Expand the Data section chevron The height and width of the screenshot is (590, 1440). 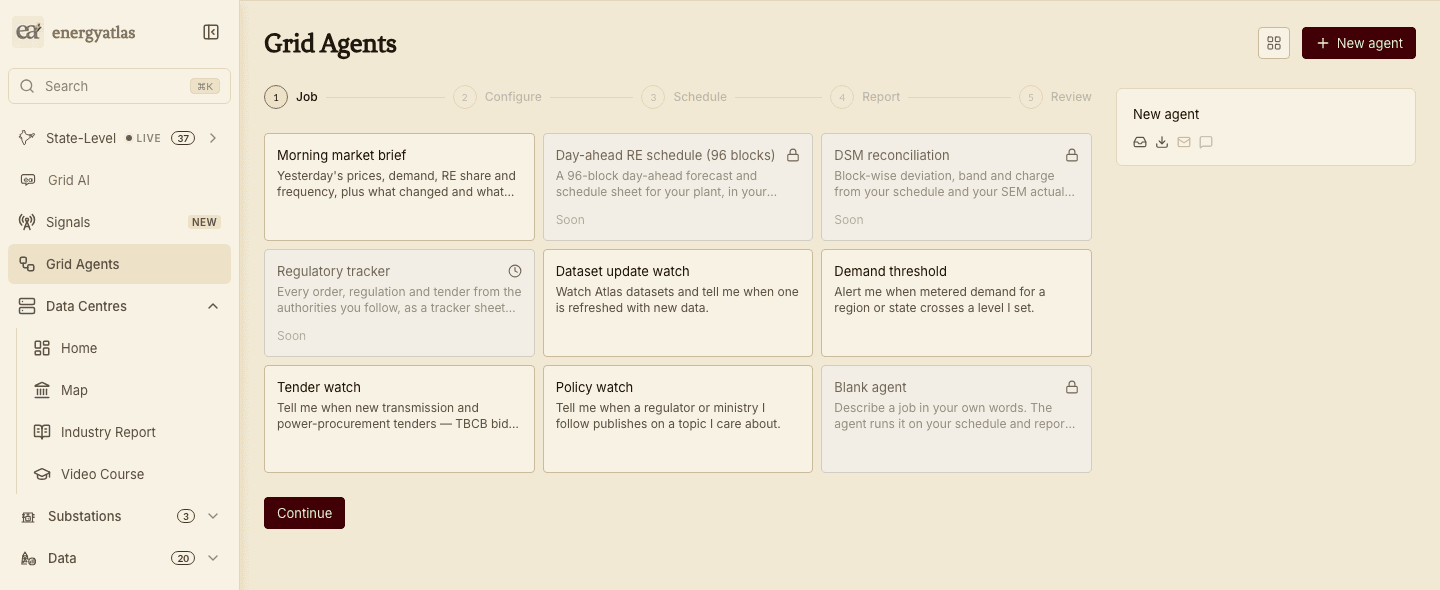pyautogui.click(x=213, y=558)
